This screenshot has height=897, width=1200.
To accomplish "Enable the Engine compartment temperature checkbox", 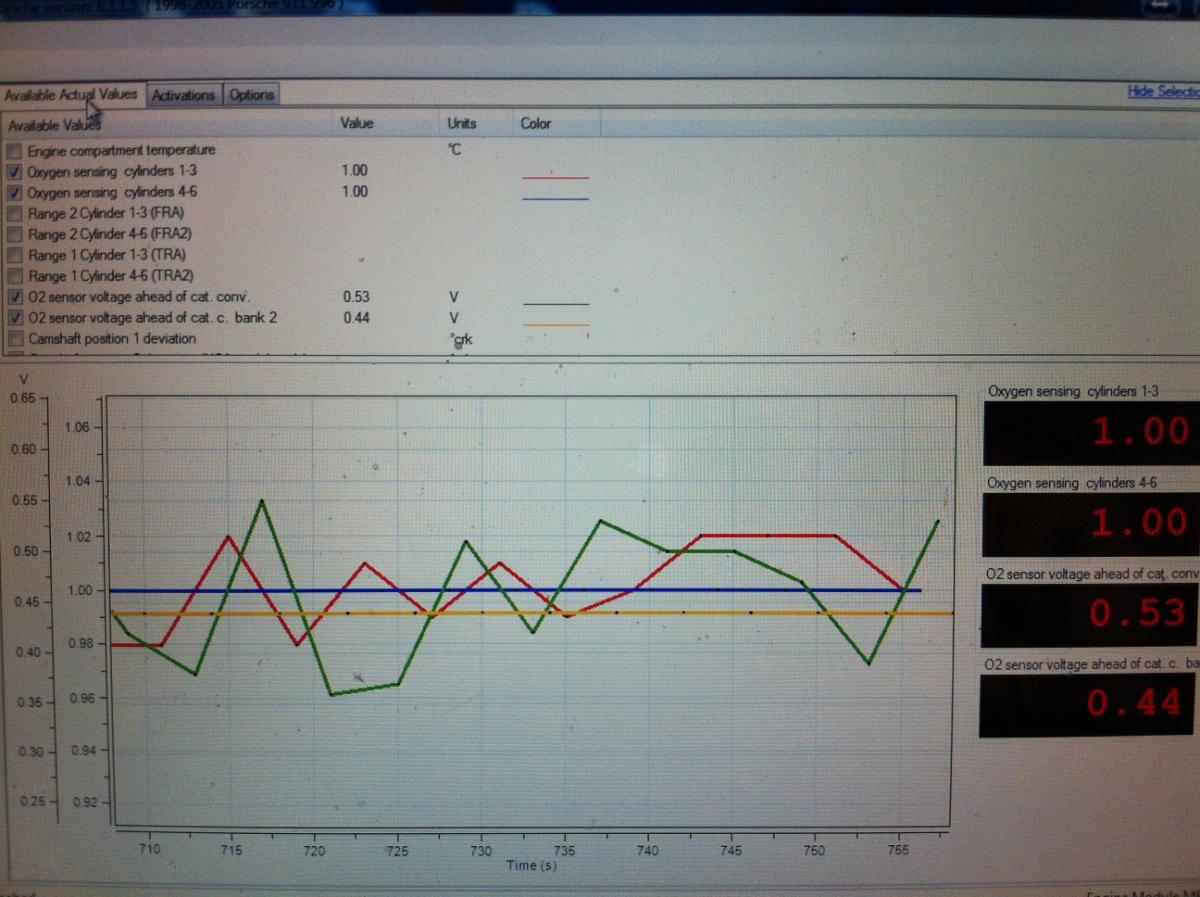I will click(14, 150).
